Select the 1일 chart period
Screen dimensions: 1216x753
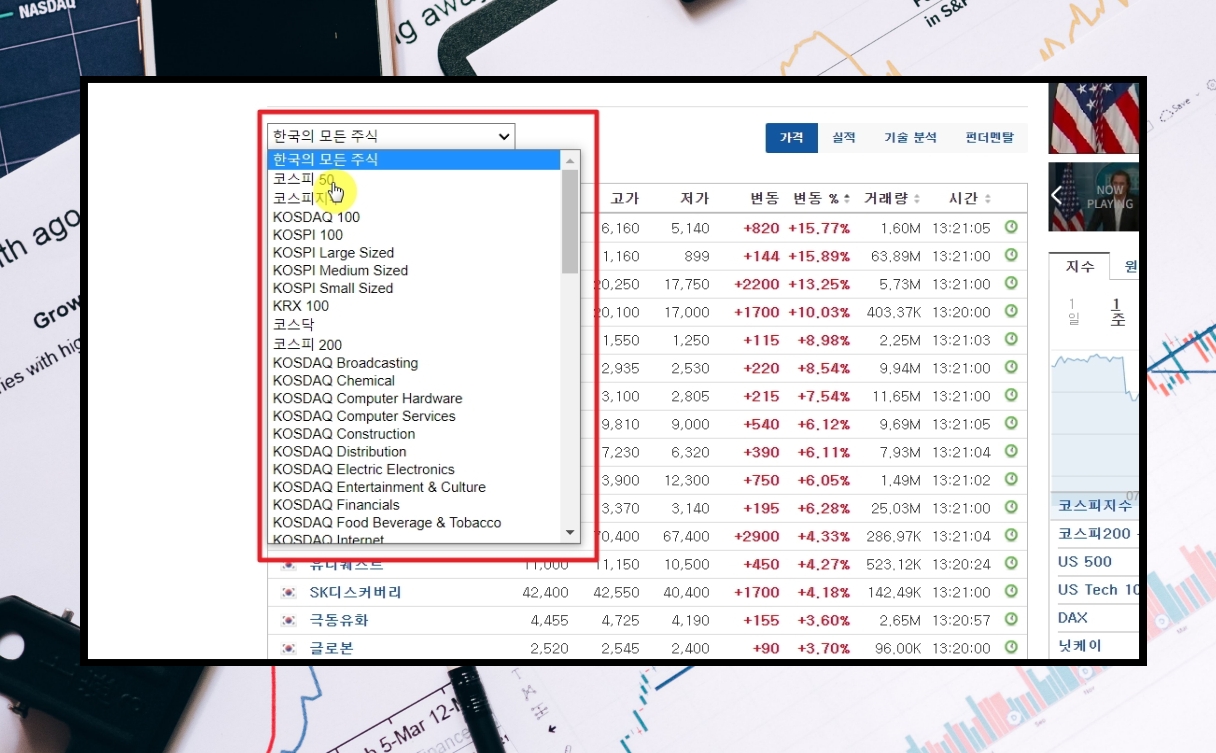click(x=1073, y=311)
